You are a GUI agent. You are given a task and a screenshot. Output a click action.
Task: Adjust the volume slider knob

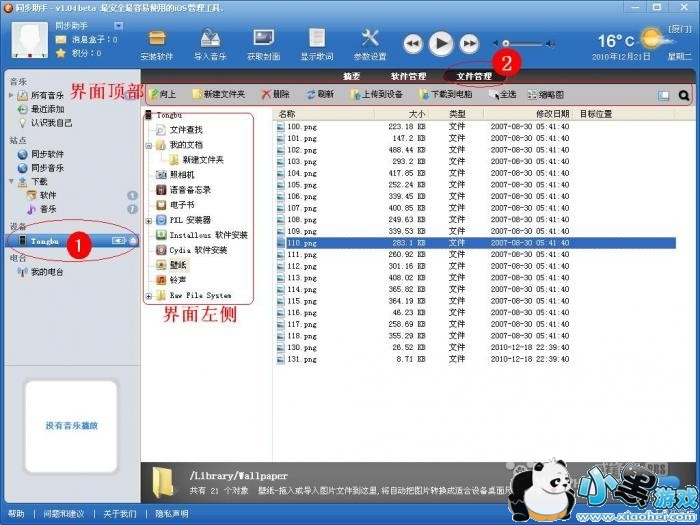506,43
